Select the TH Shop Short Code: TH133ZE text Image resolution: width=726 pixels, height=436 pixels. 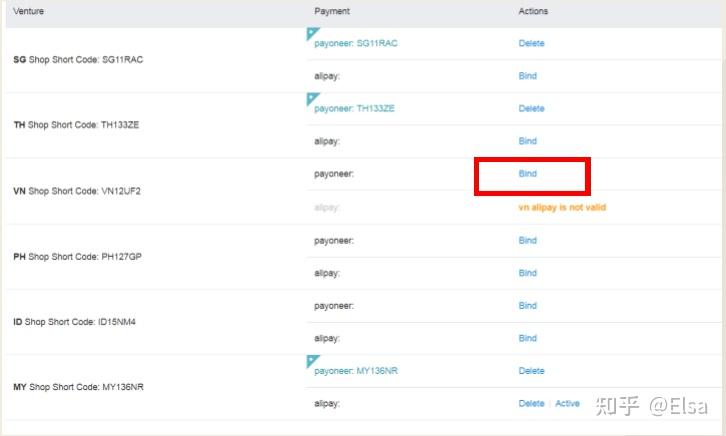tap(76, 125)
